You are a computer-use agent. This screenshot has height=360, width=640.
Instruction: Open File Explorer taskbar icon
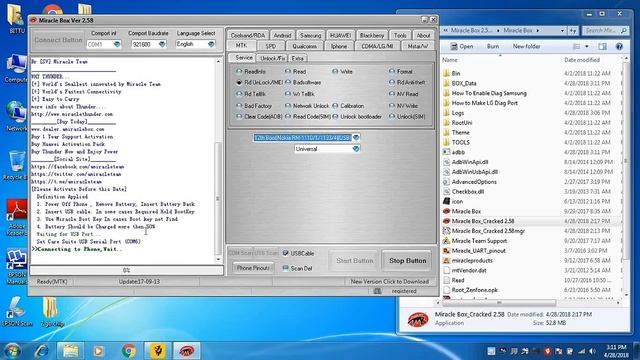[x=70, y=351]
